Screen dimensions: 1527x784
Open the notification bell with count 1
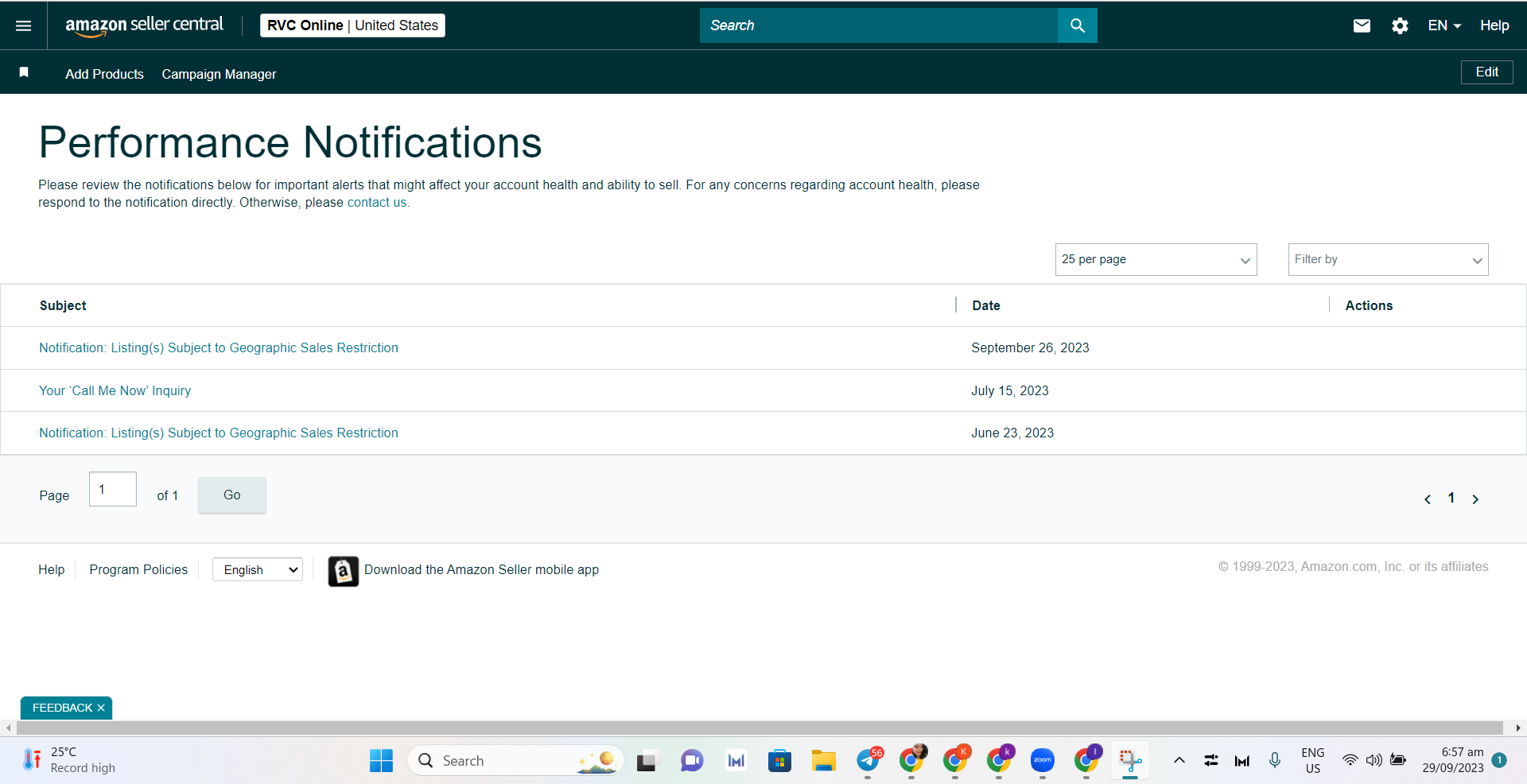(x=1499, y=760)
